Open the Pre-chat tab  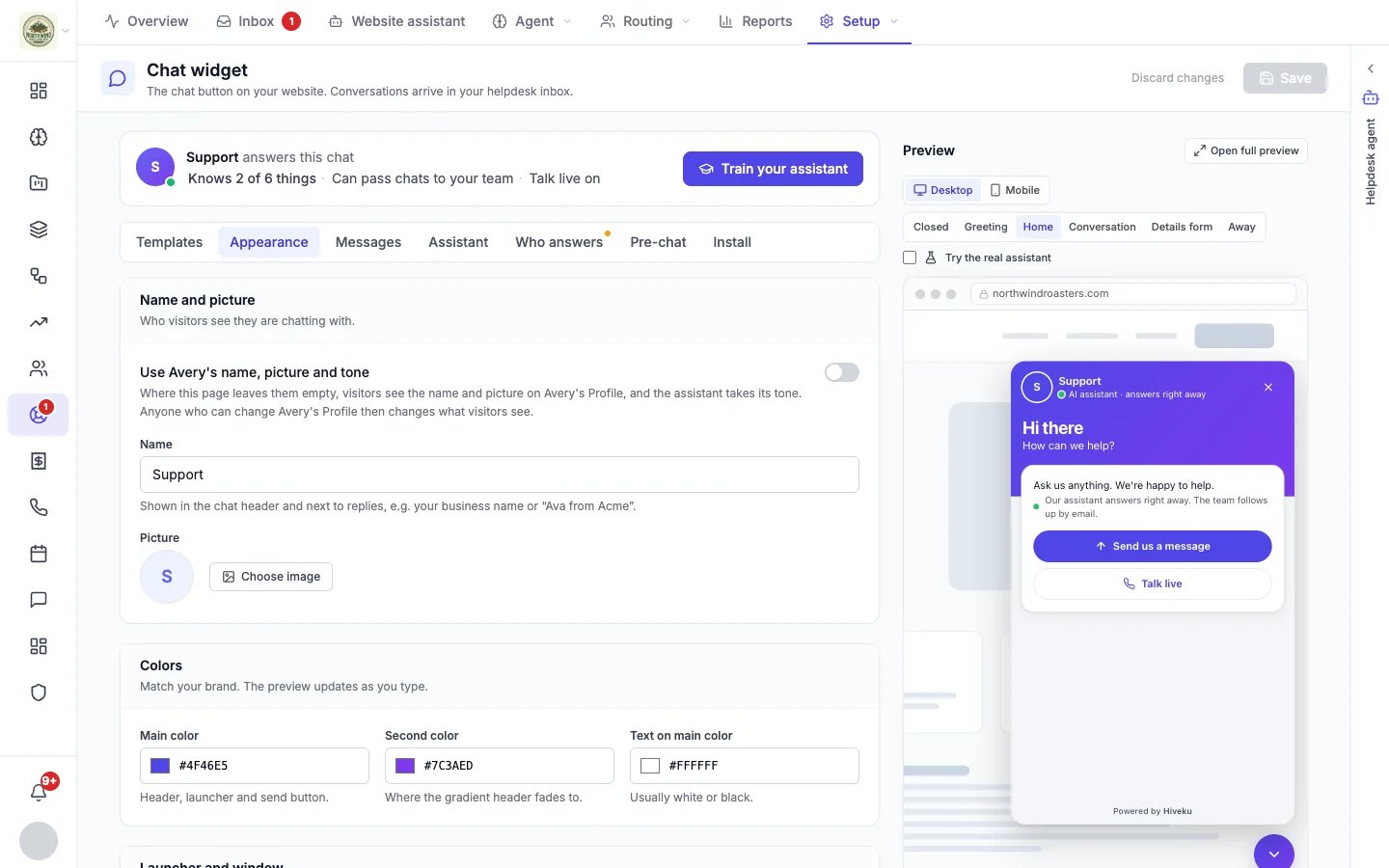coord(658,242)
